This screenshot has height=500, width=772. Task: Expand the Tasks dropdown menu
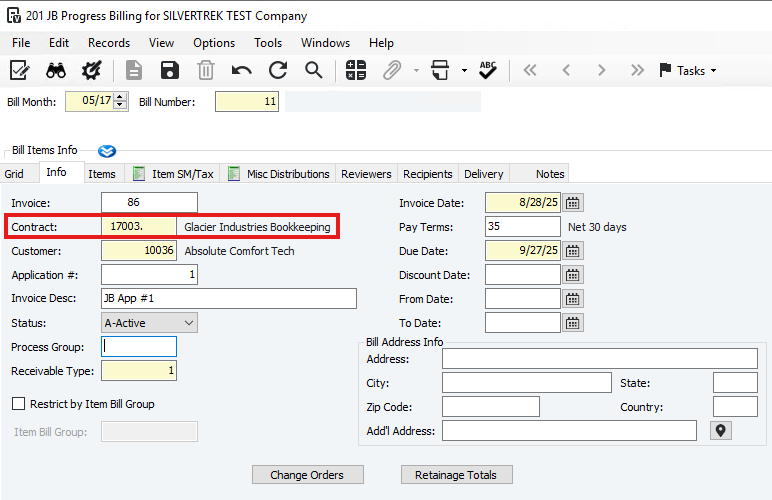pyautogui.click(x=688, y=70)
